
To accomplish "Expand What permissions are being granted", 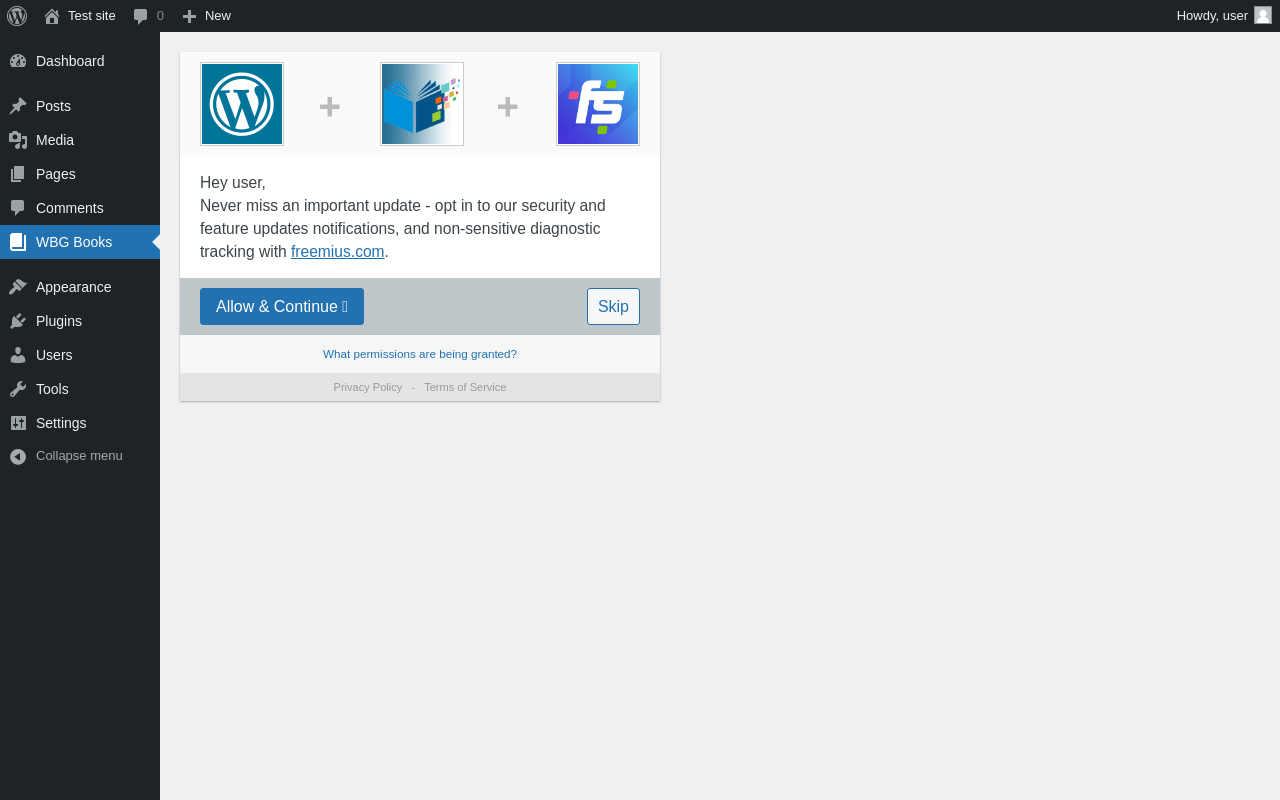I will click(x=420, y=354).
